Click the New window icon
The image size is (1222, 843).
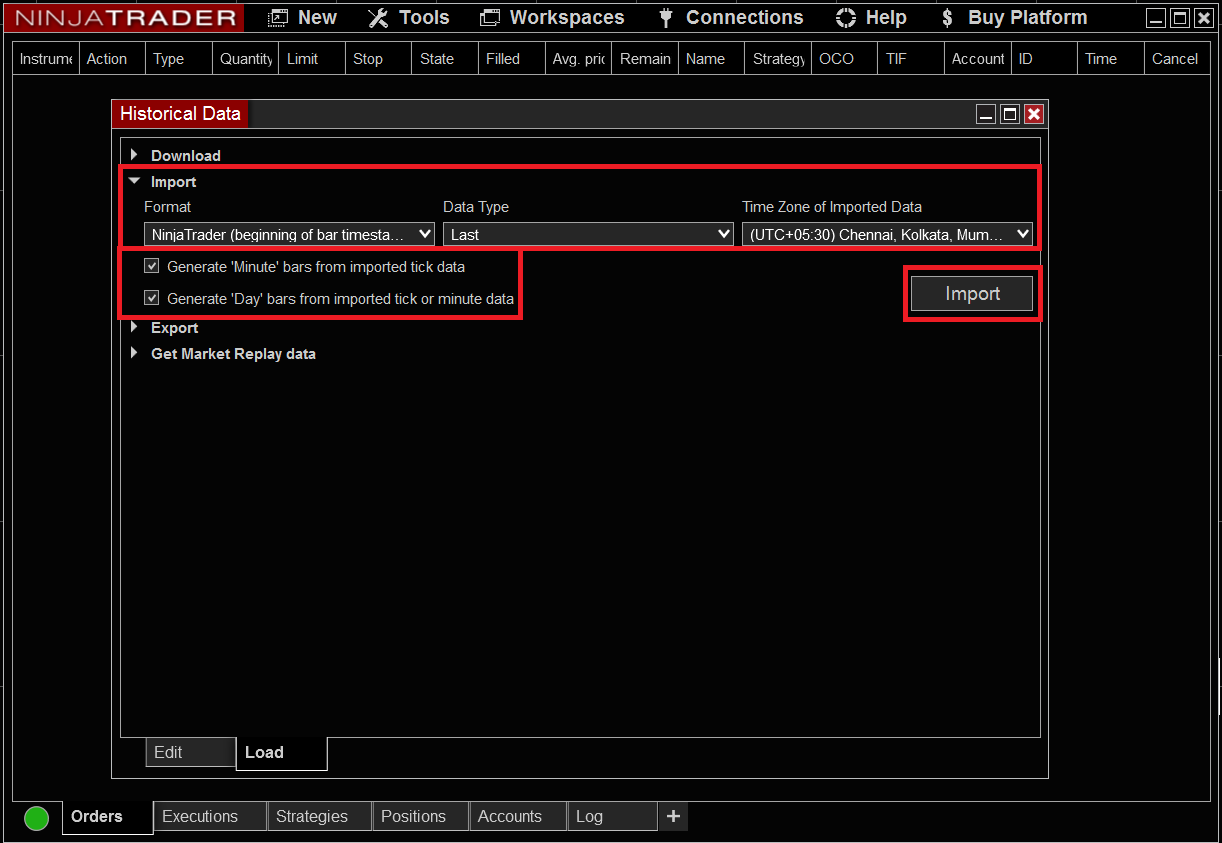pyautogui.click(x=278, y=18)
